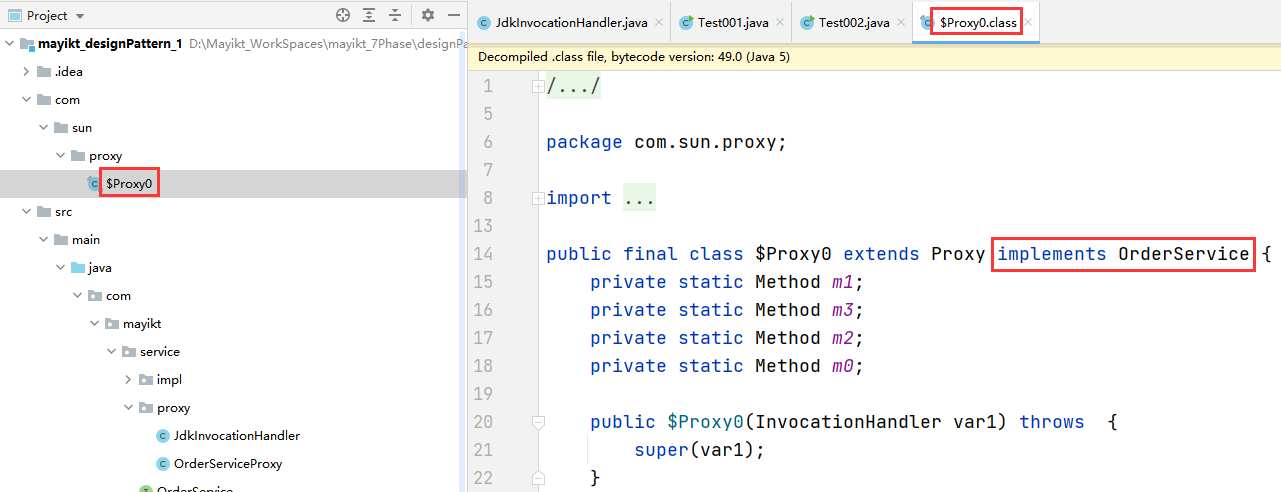Click the OrderService interface name in code
The height and width of the screenshot is (492, 1281).
coord(1184,254)
